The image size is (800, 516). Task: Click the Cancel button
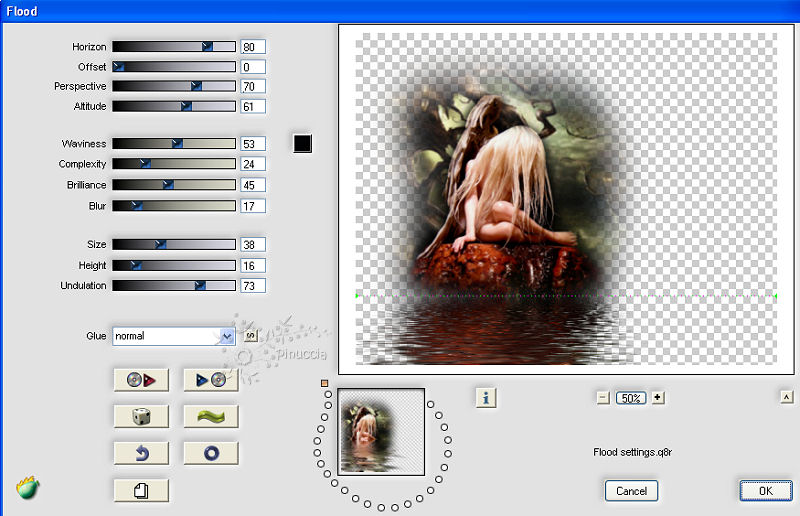[x=631, y=490]
